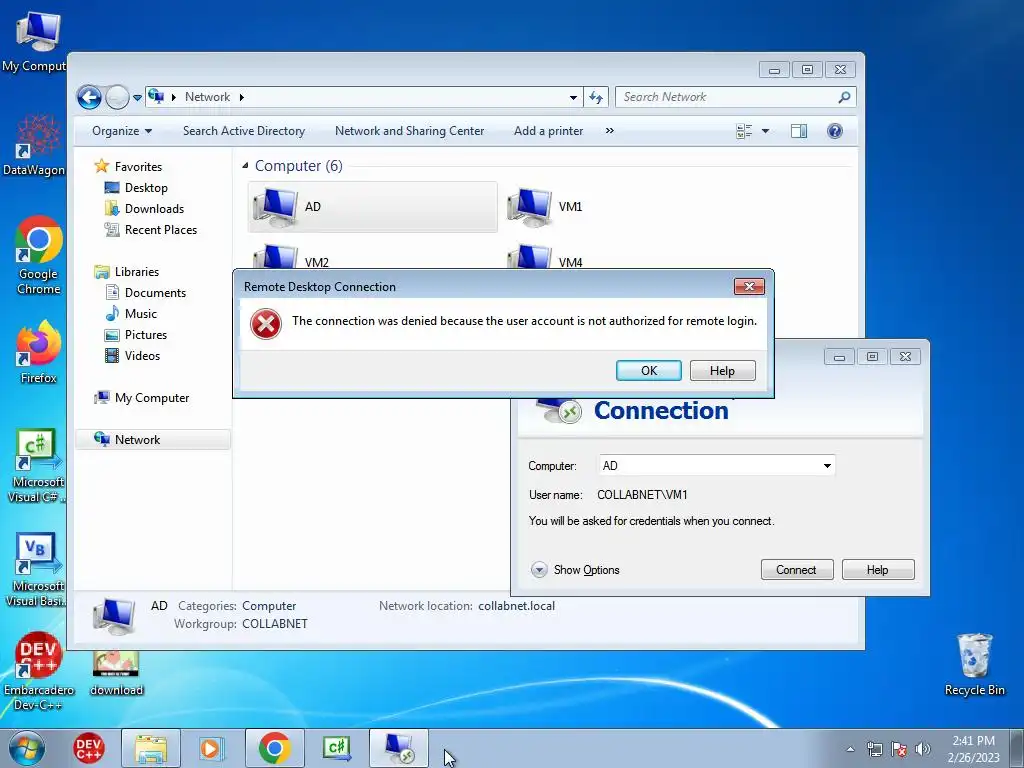This screenshot has width=1024, height=768.
Task: Click Add a printer in toolbar
Action: point(548,131)
